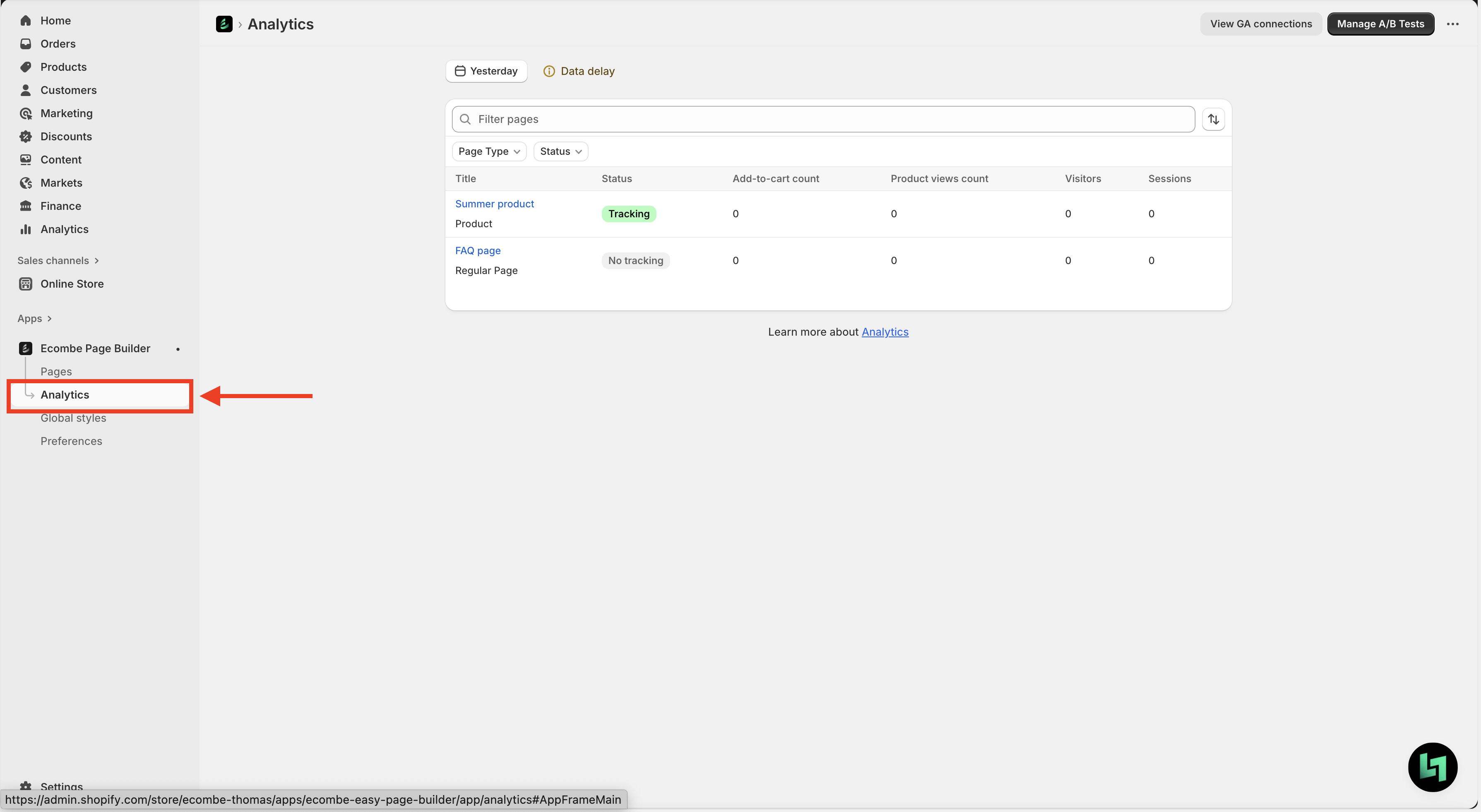
Task: Expand the Page Type filter dropdown
Action: pos(489,151)
